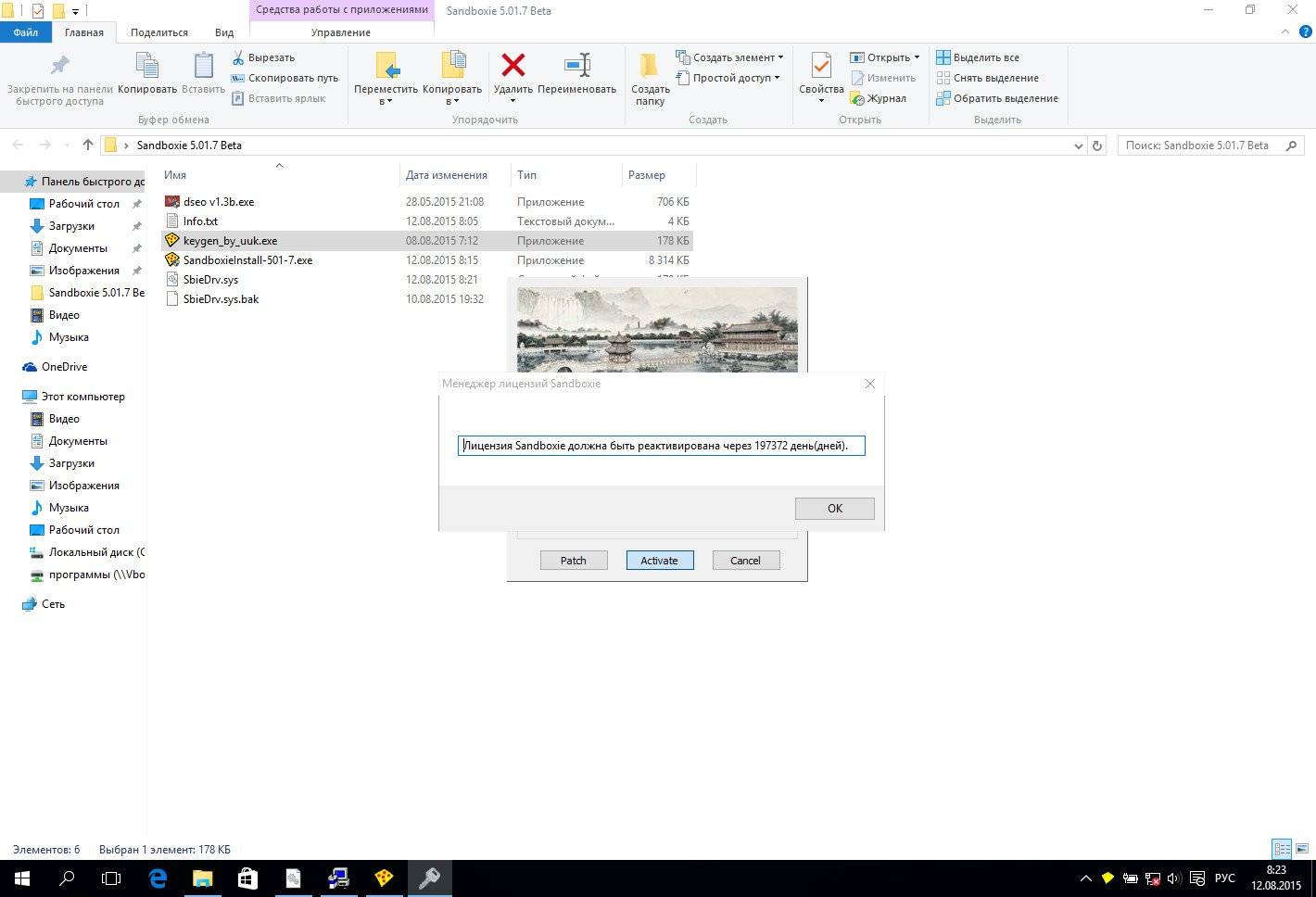
Task: Close the Sandboxie license manager dialog
Action: (869, 384)
